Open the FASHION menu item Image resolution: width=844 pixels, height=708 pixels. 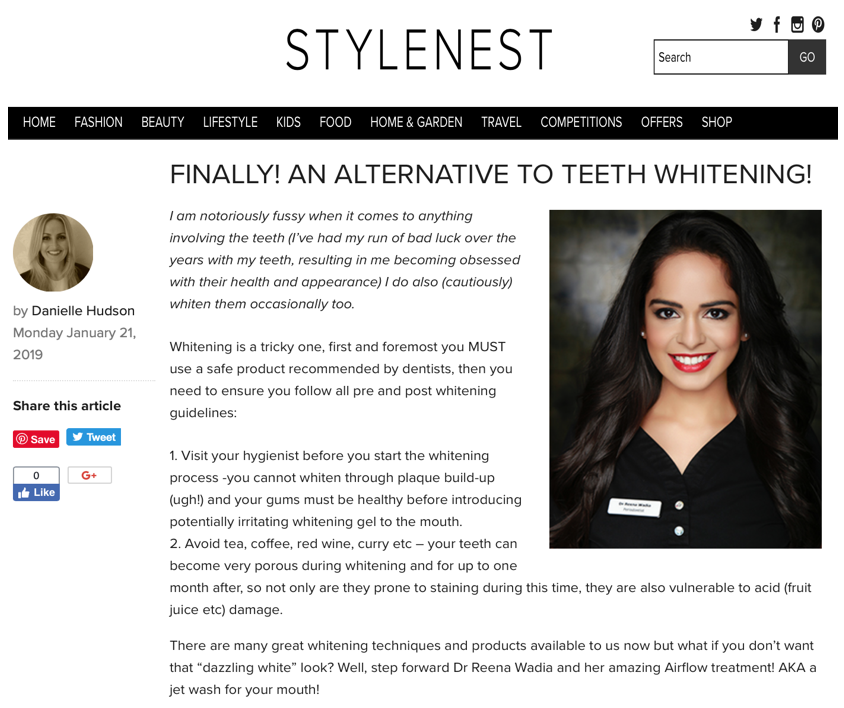click(99, 122)
